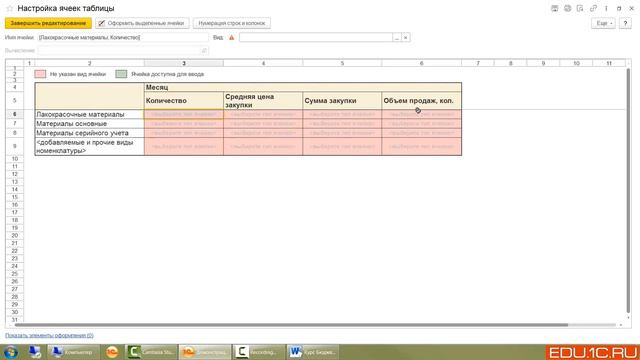Select the Средняя цена закупки header cell
640x360 pixels.
click(263, 100)
